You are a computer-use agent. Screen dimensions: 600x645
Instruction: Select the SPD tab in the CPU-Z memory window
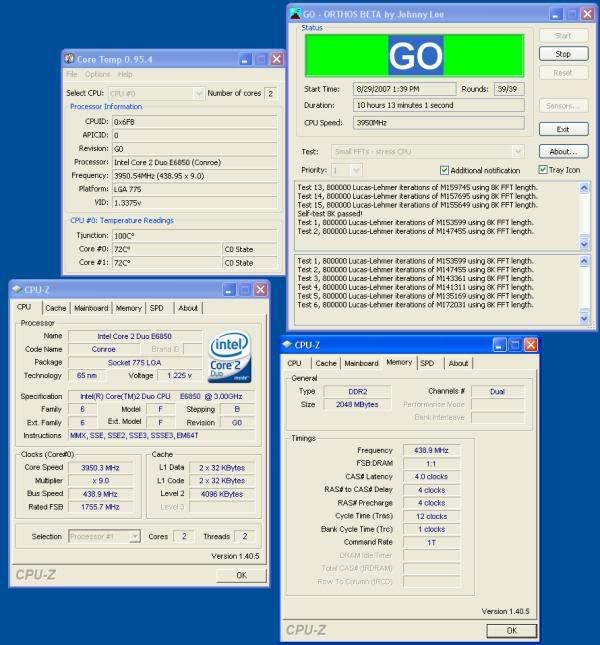427,363
